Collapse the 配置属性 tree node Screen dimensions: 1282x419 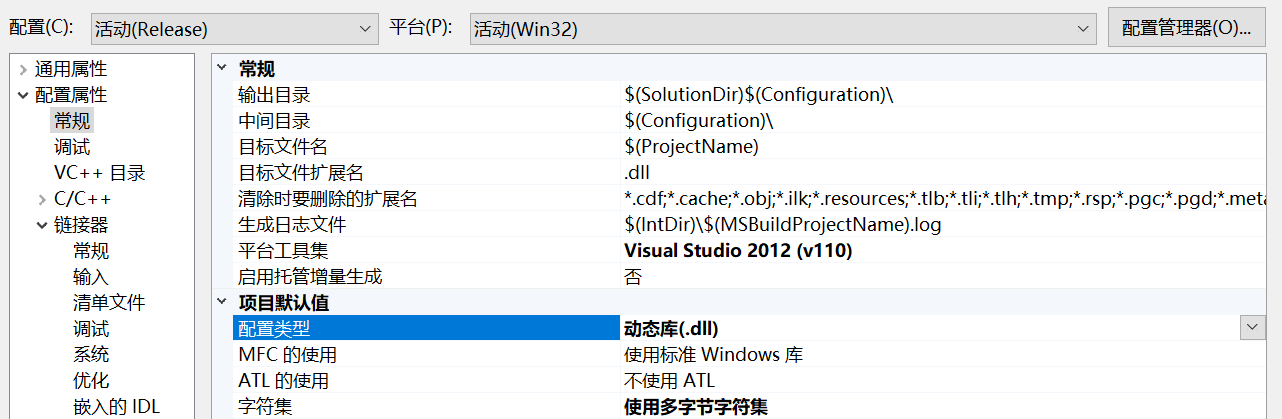click(x=23, y=96)
